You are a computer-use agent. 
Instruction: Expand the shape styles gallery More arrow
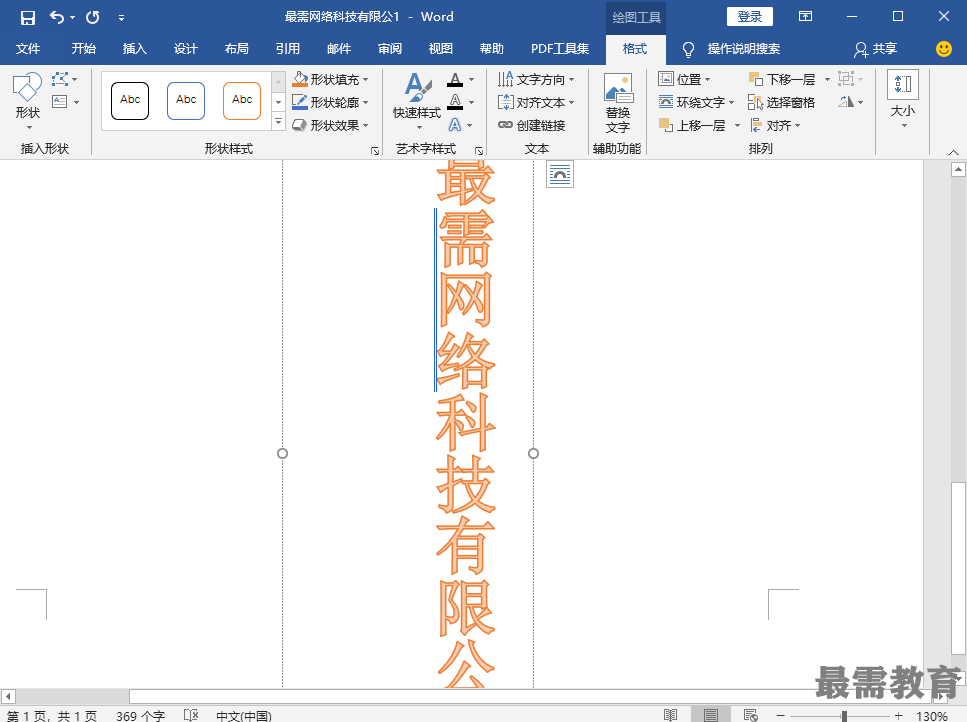point(278,122)
